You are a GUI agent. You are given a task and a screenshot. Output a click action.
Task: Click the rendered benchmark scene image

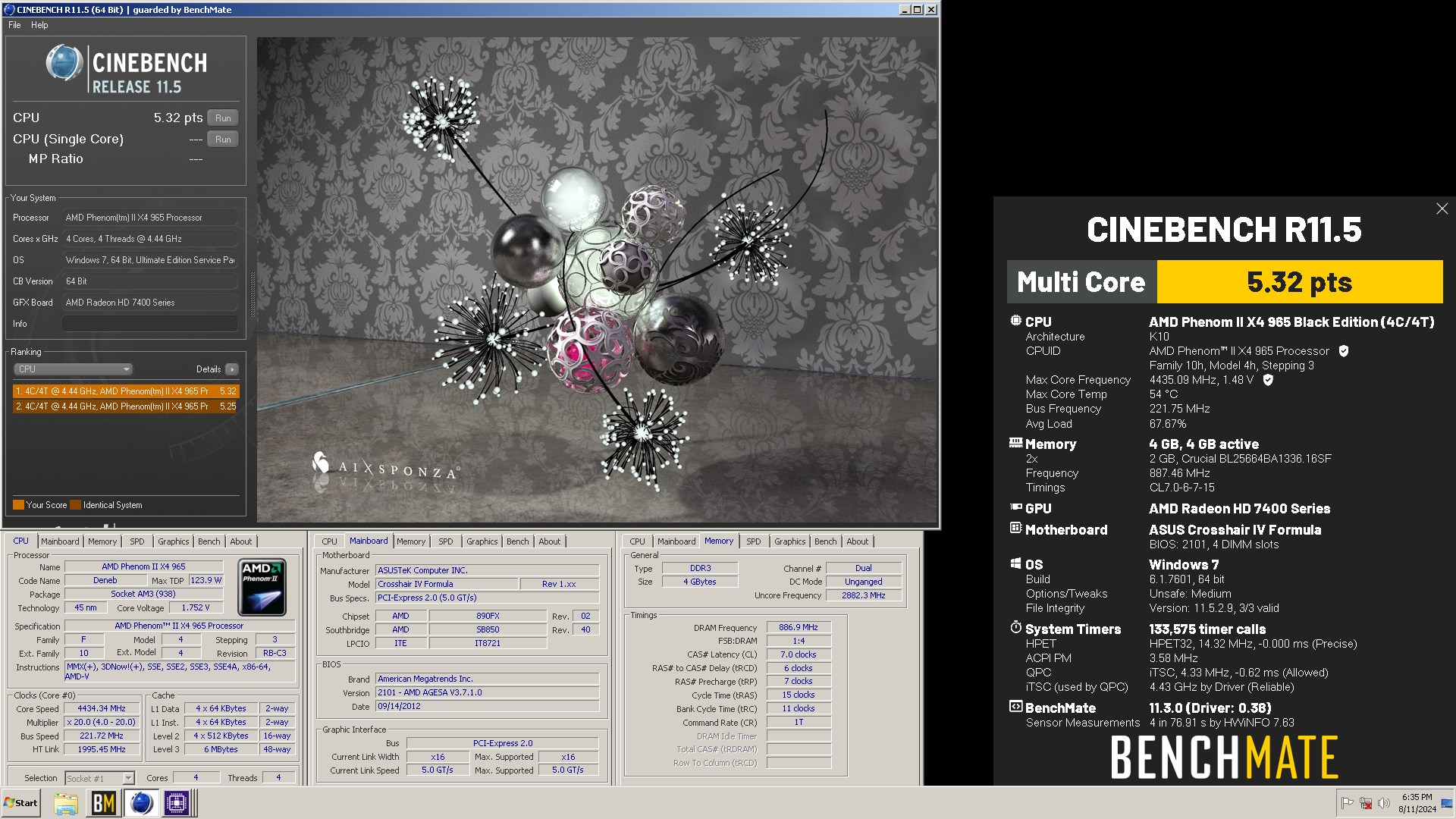click(x=597, y=280)
